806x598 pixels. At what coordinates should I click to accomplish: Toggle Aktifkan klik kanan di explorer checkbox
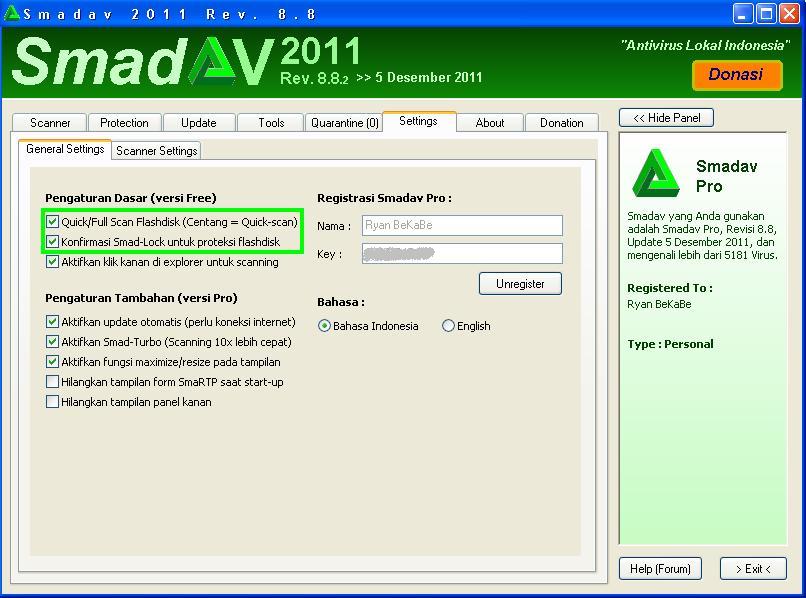pyautogui.click(x=52, y=262)
